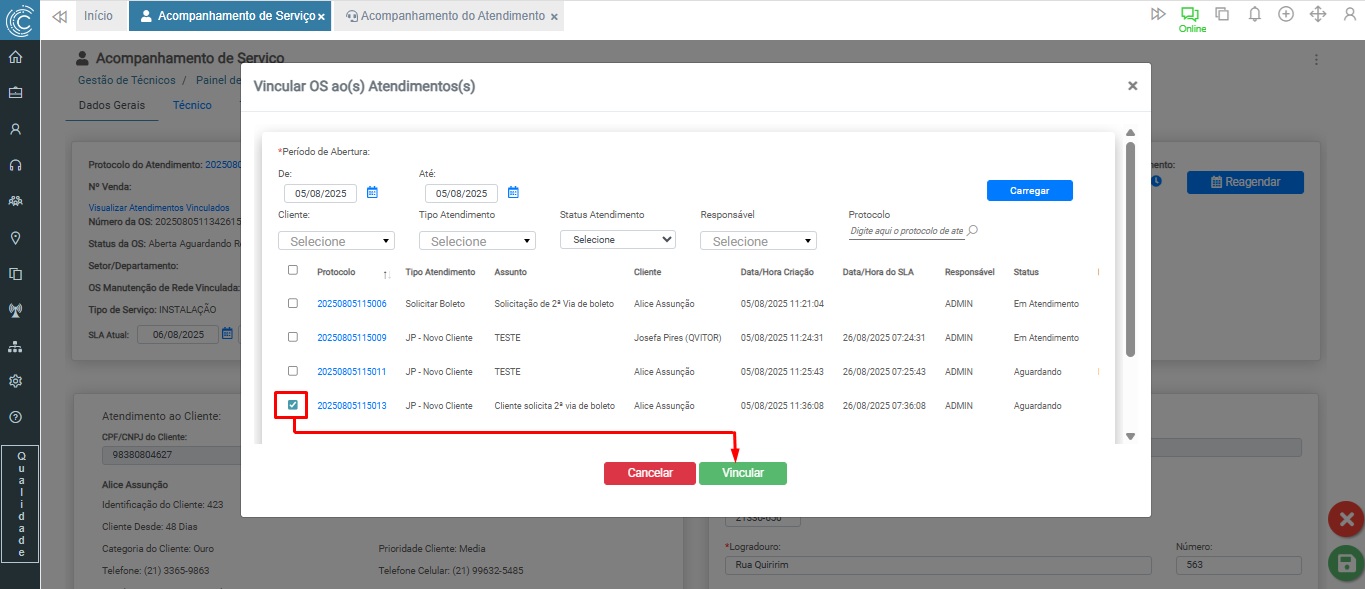The image size is (1365, 589).
Task: Click the green save floppy disk icon
Action: point(1345,563)
